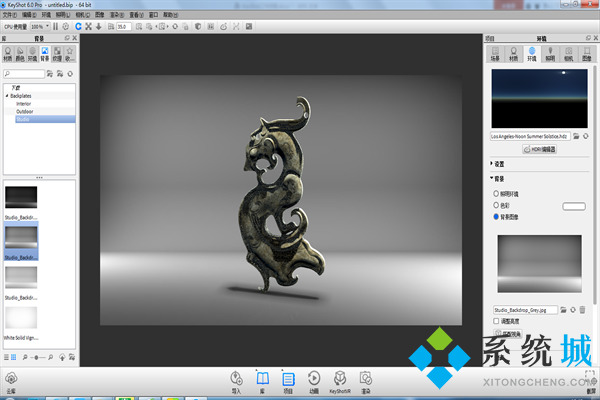Viewport: 600px width, 400px height.
Task: Open the Library panel from bottom toolbar
Action: [x=263, y=380]
